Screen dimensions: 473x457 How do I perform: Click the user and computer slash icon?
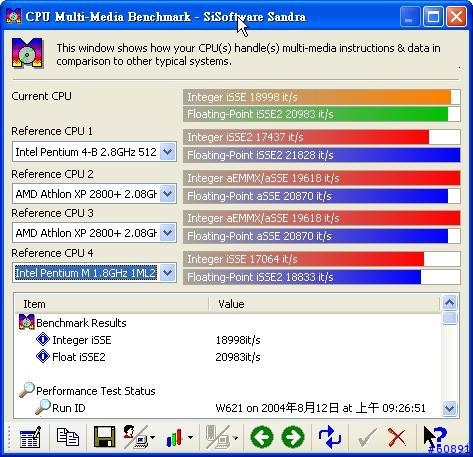(136, 437)
